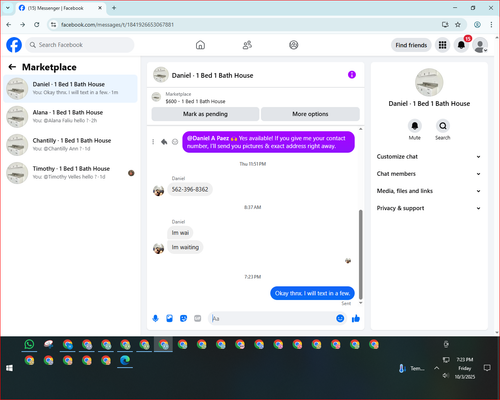Go back using the Marketplace arrow
Screen dimensions: 500x400
tap(12, 67)
